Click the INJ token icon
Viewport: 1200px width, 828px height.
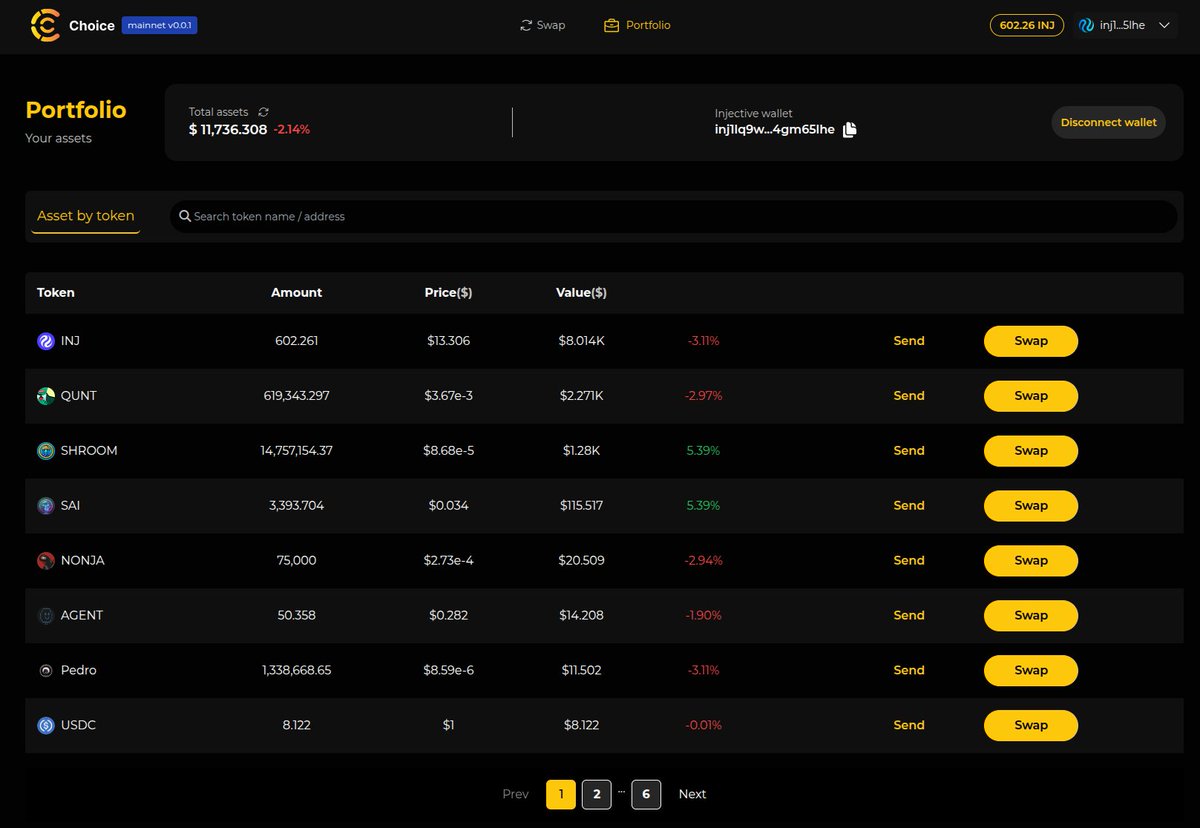tap(45, 341)
